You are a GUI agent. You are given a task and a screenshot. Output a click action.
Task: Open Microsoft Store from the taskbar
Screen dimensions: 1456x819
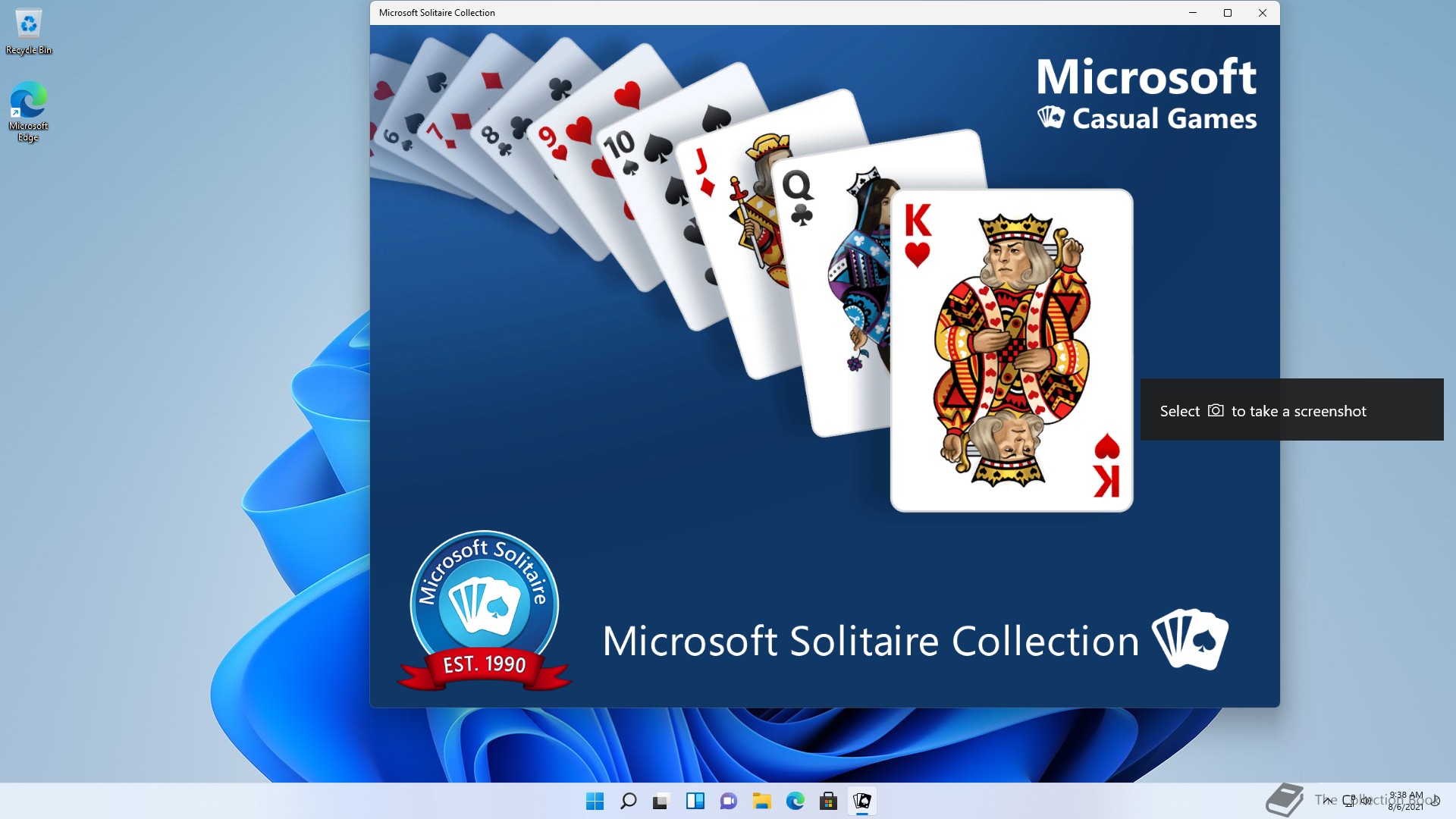(829, 801)
